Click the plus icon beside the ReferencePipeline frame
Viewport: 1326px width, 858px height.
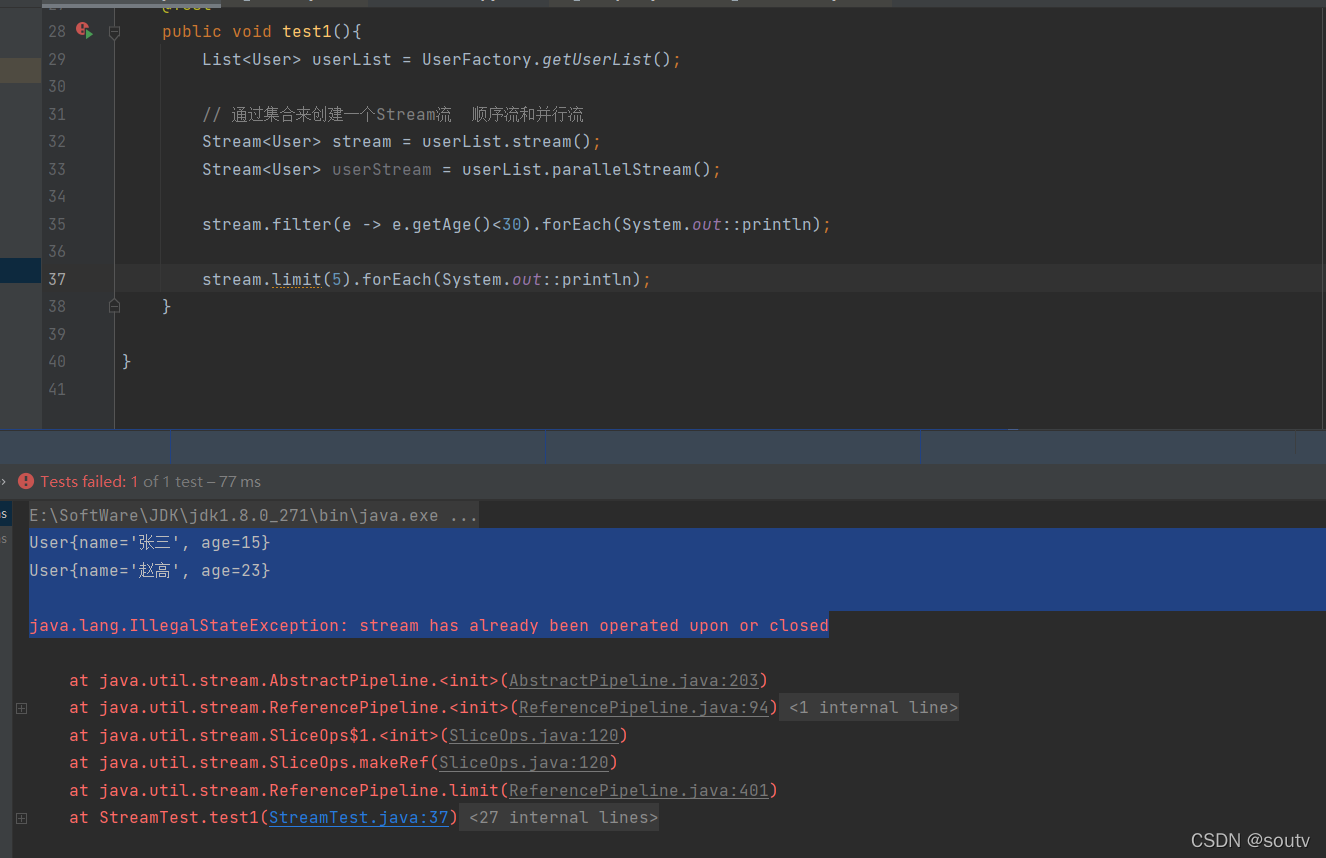20,707
